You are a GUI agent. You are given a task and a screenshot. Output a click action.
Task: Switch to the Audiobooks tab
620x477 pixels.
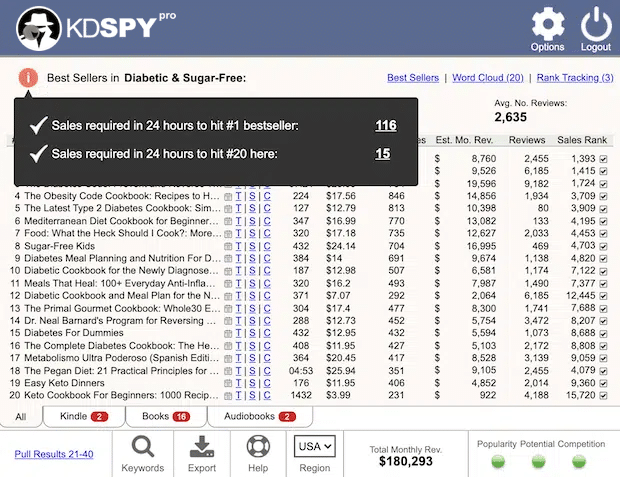point(260,416)
